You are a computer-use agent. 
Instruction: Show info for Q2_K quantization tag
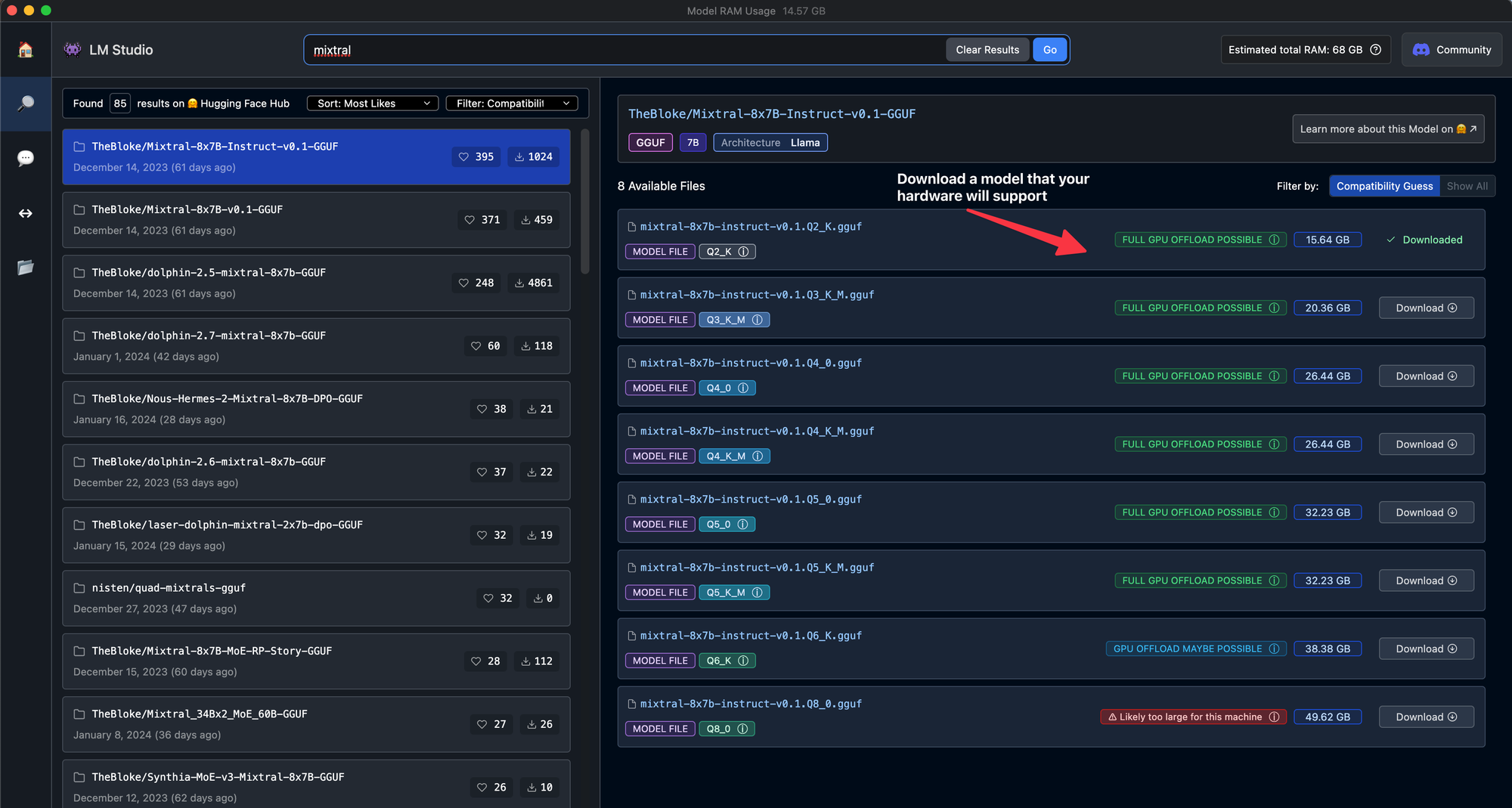(x=743, y=252)
